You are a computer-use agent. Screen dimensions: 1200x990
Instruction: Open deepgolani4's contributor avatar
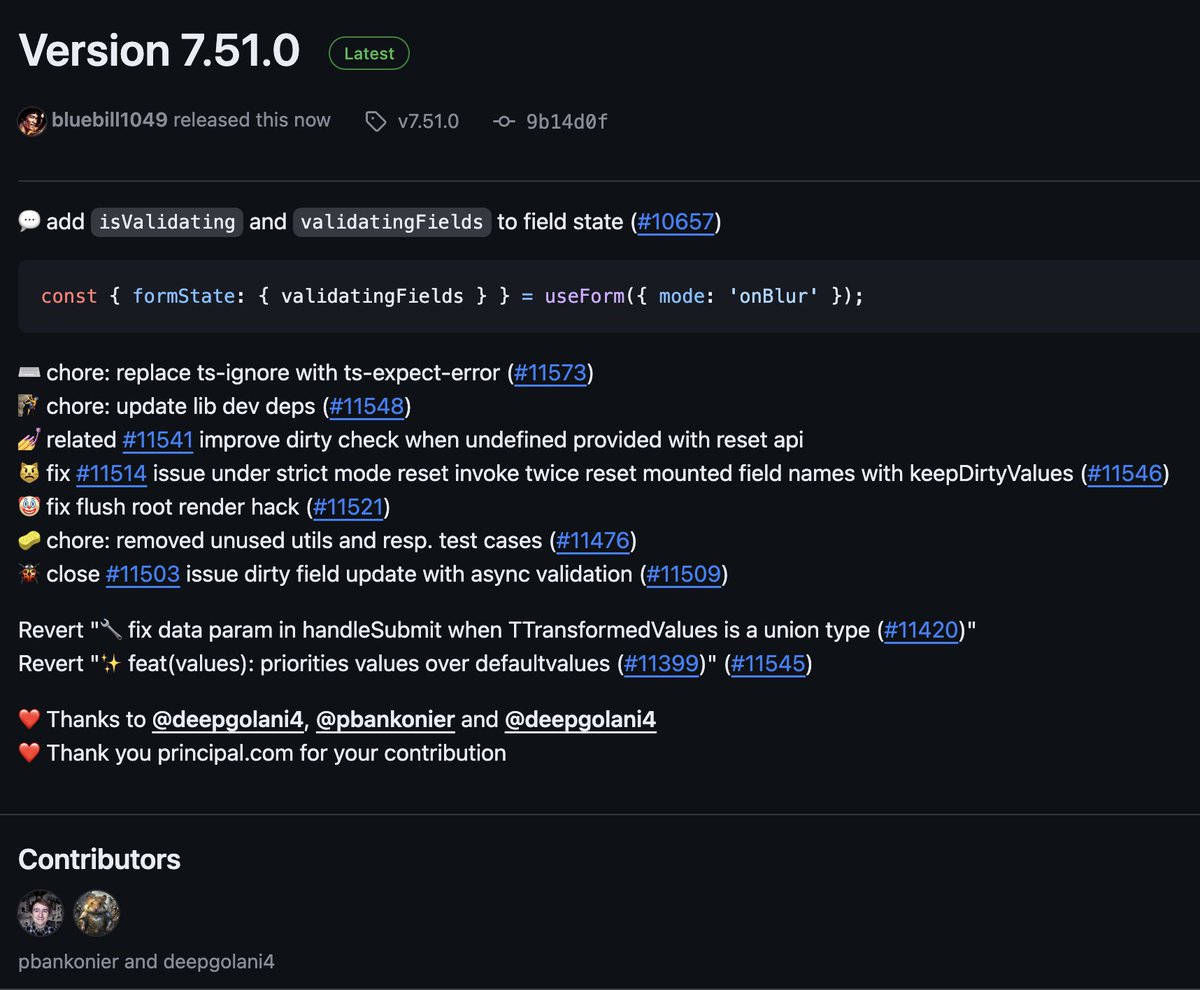point(97,913)
